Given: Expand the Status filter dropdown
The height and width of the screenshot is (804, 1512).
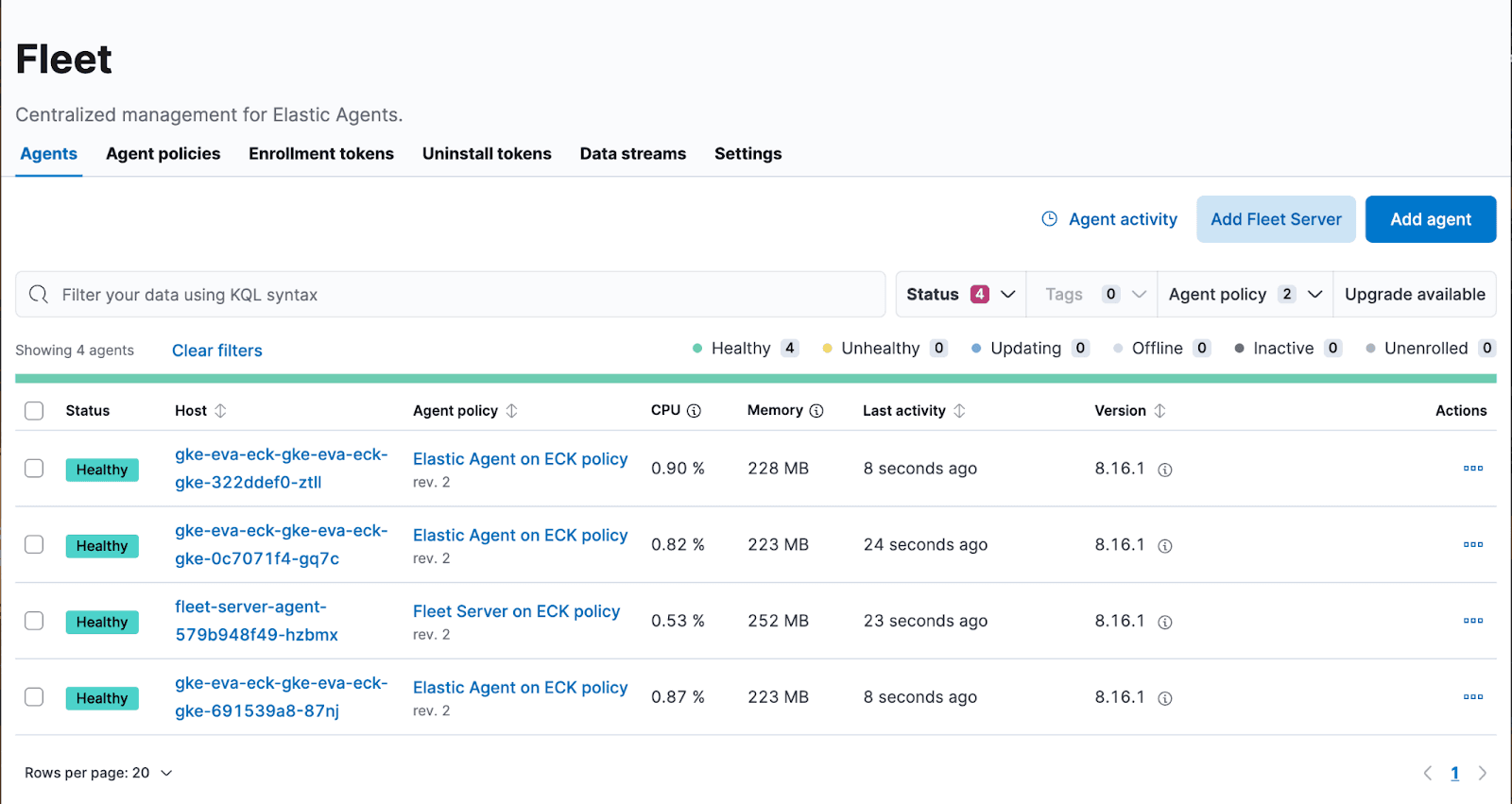Looking at the screenshot, I should 960,295.
